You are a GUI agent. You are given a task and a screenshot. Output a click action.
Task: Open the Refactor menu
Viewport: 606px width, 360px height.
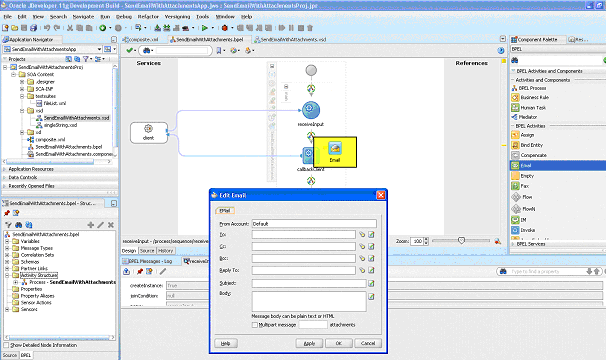click(x=148, y=17)
